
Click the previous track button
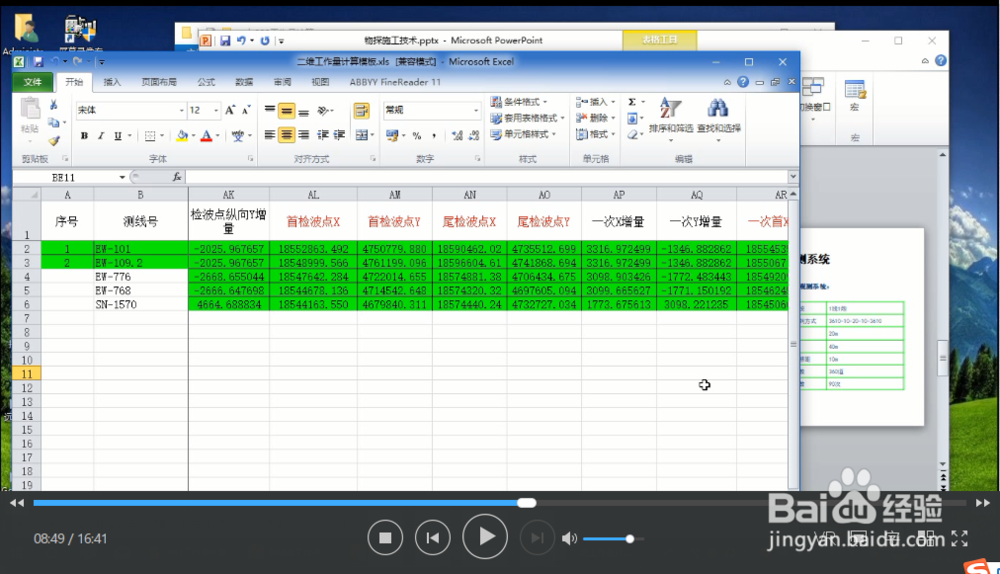[x=432, y=538]
